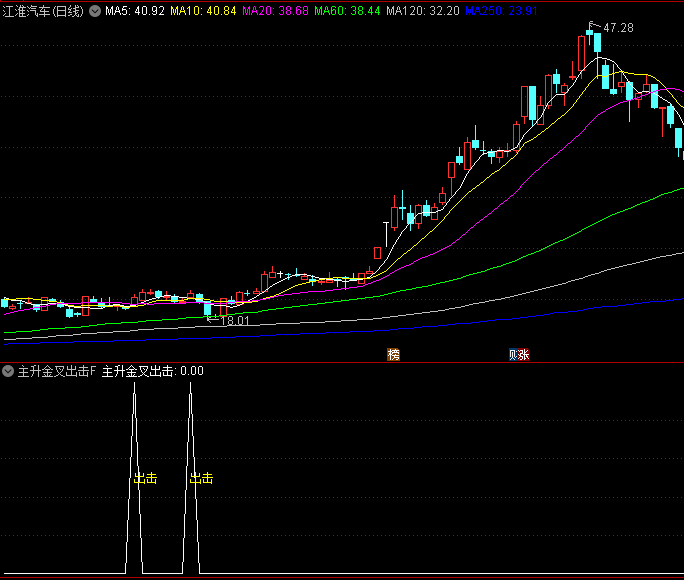The image size is (684, 580).
Task: Click the 财 marker icon
Action: click(x=513, y=355)
